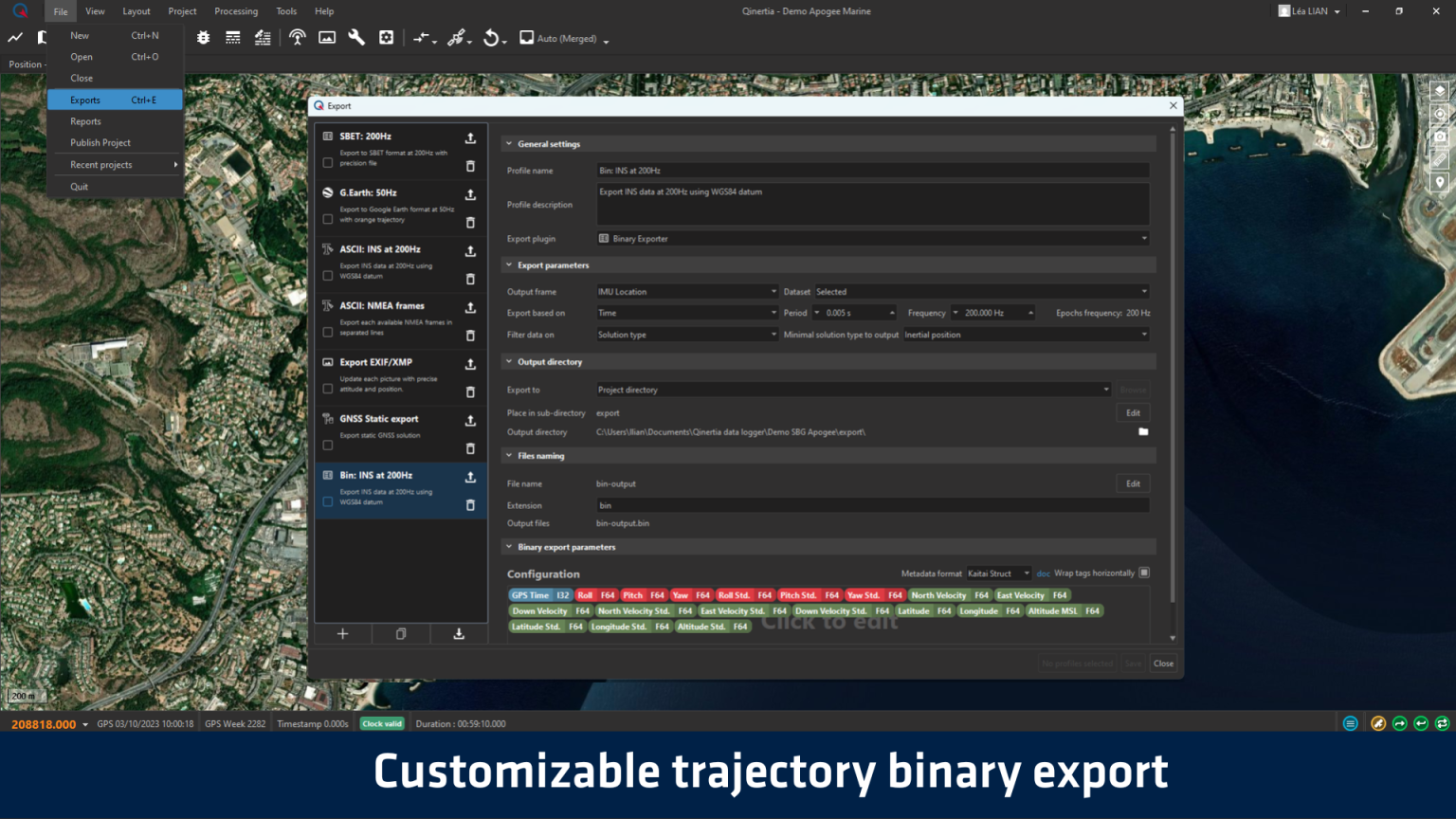
Task: Add a new export profile with plus button
Action: pyautogui.click(x=343, y=634)
